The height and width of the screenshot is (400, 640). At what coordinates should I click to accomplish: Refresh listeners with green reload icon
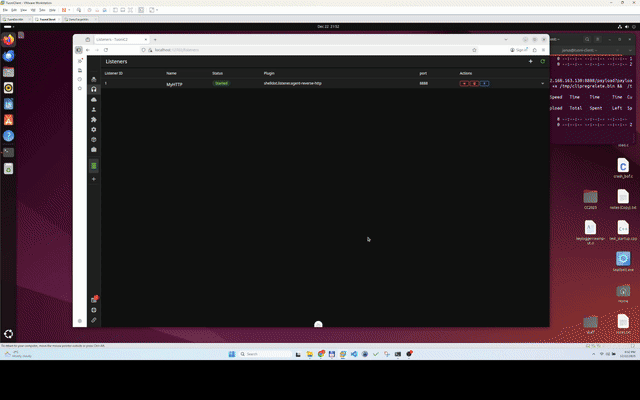coord(542,61)
